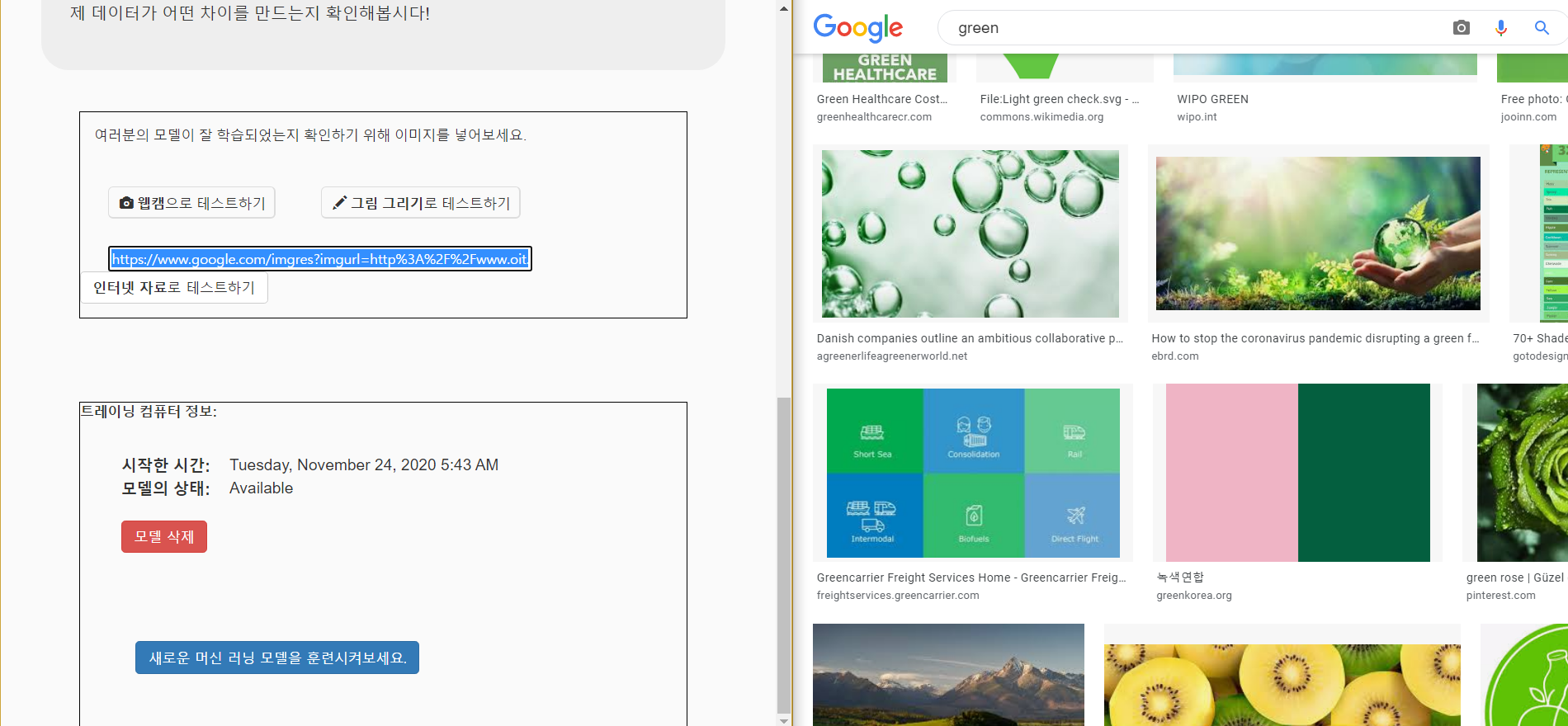Click the 'Available' model status text
This screenshot has width=1568, height=726.
261,488
